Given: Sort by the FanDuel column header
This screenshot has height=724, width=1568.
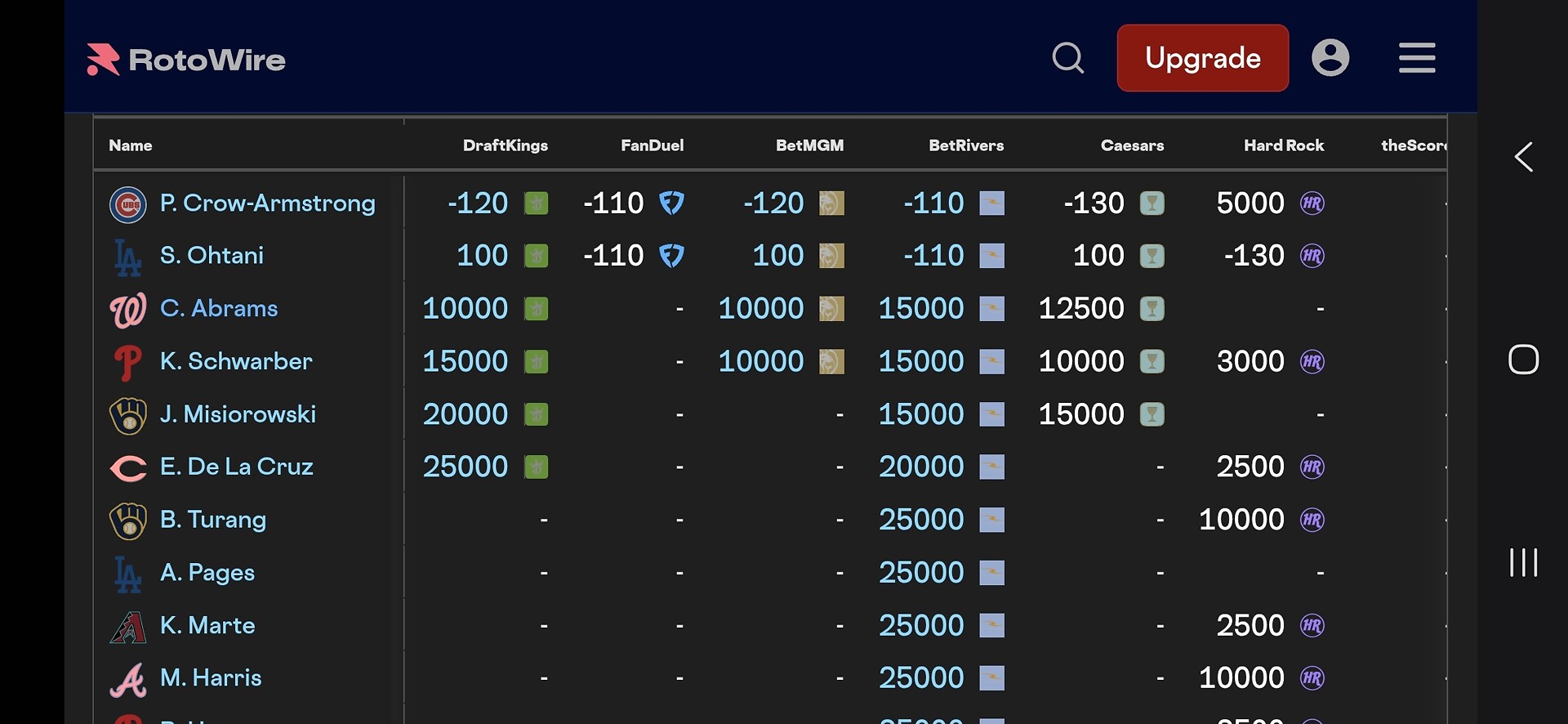Looking at the screenshot, I should coord(653,145).
